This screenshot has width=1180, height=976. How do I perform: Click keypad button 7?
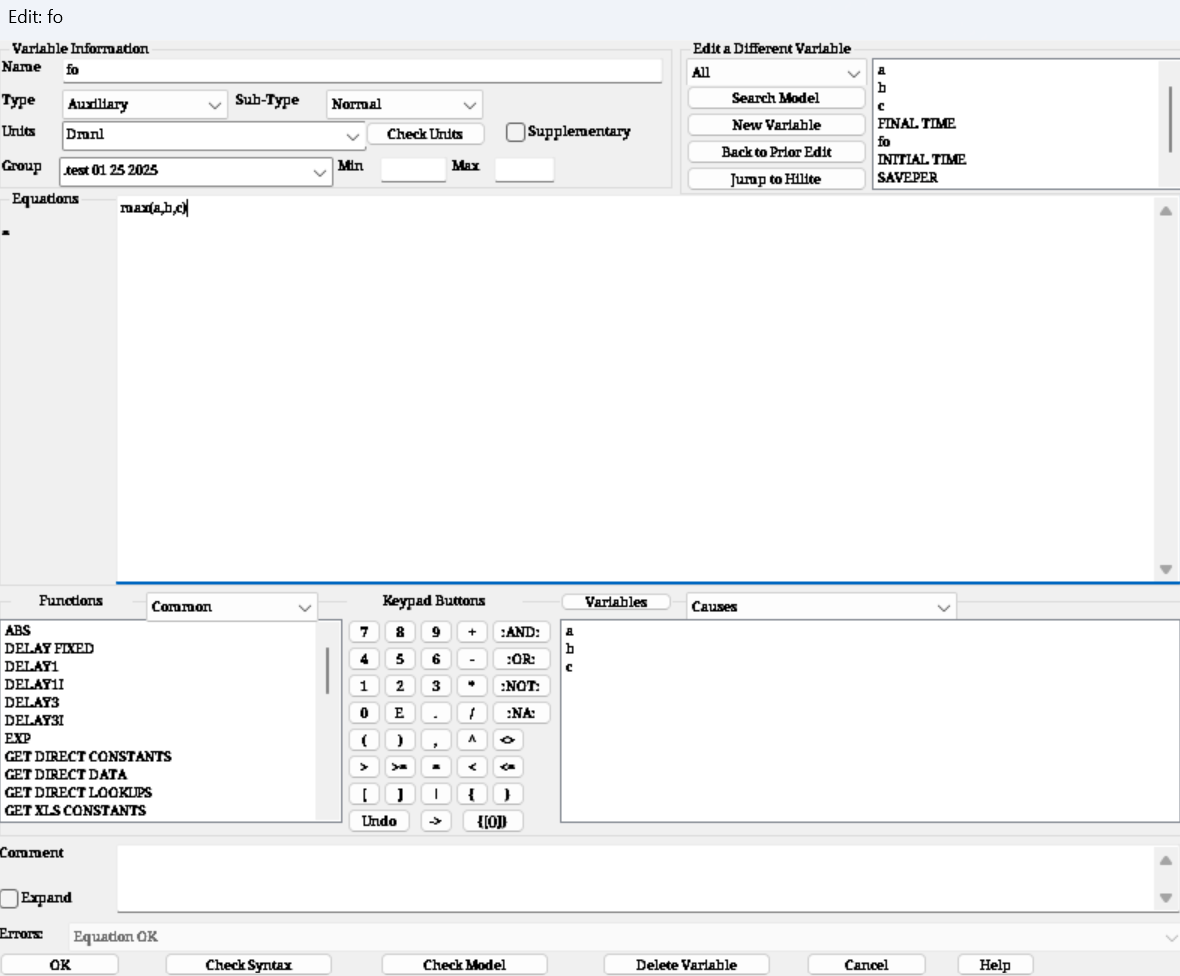(x=364, y=632)
